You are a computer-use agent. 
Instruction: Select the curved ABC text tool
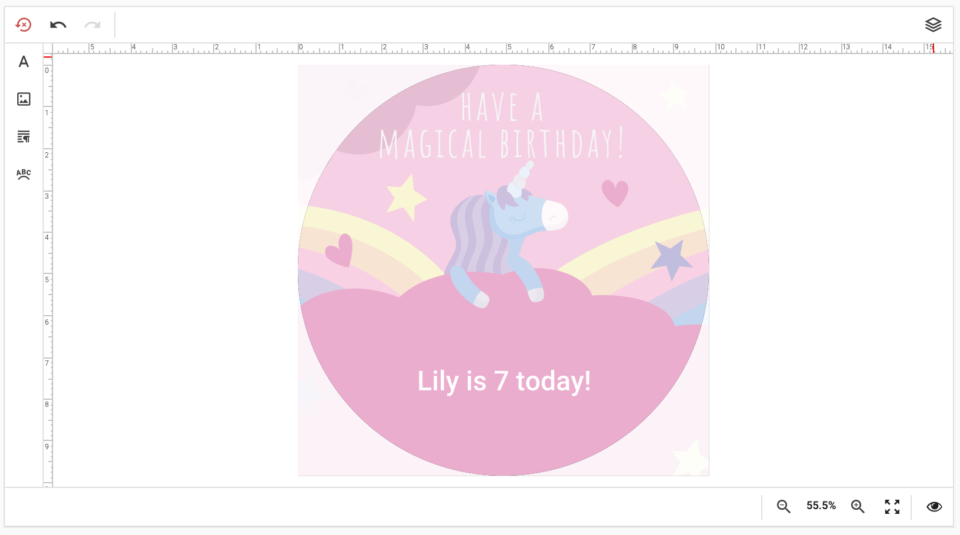[23, 174]
